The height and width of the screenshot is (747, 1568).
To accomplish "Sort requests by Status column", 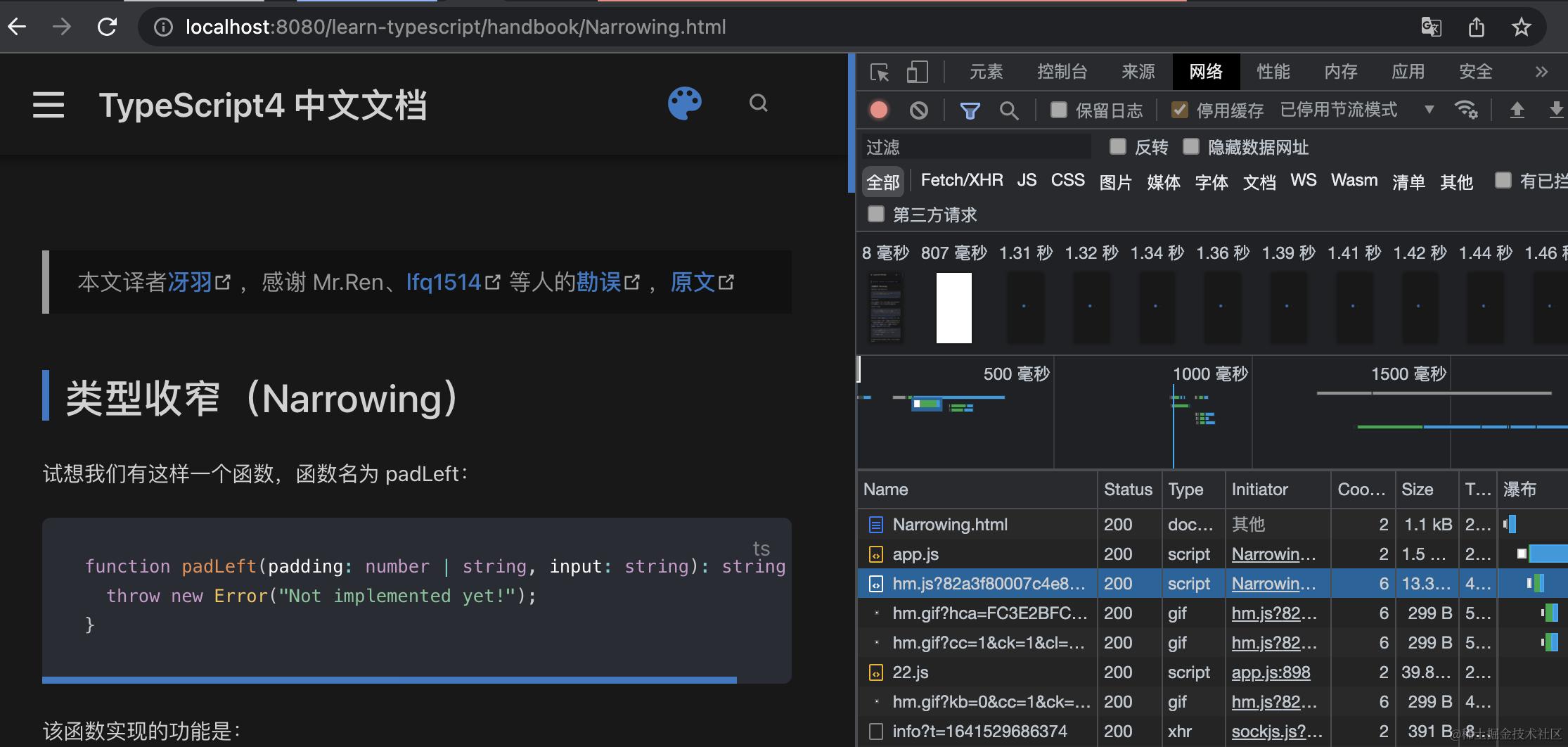I will (x=1128, y=490).
